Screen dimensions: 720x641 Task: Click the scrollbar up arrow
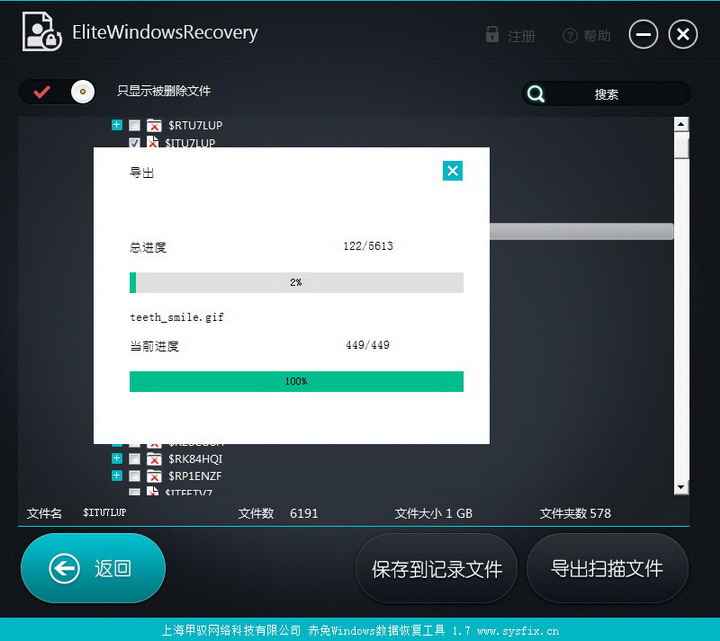[681, 124]
